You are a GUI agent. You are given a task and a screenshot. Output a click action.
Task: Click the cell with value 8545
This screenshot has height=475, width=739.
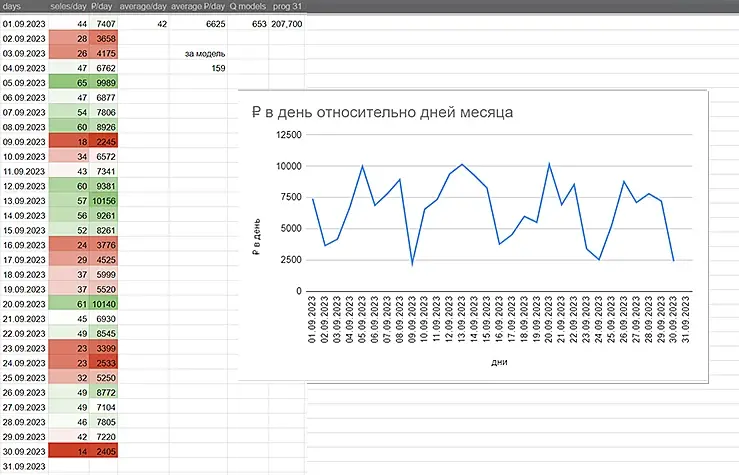click(104, 334)
